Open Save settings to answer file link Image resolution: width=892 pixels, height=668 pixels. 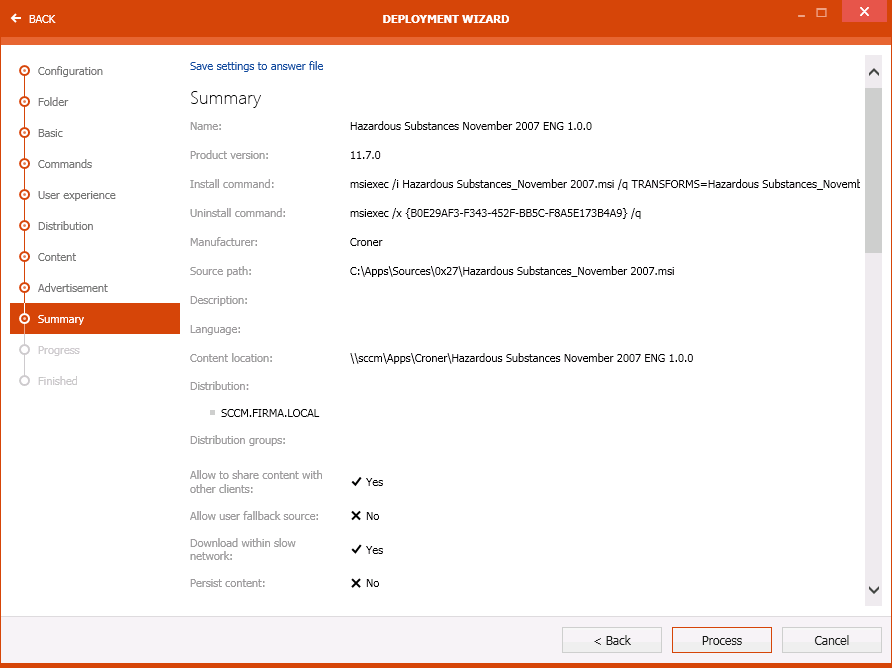[256, 66]
